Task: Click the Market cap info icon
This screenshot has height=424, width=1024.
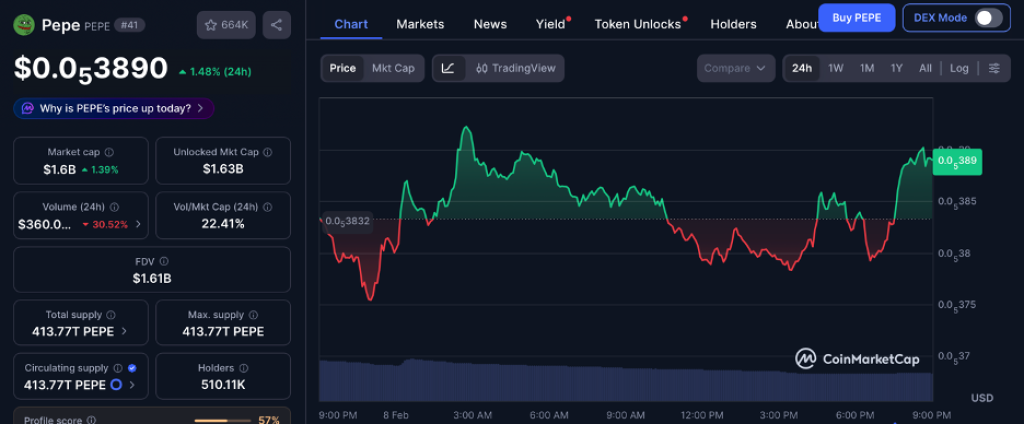Action: click(108, 152)
